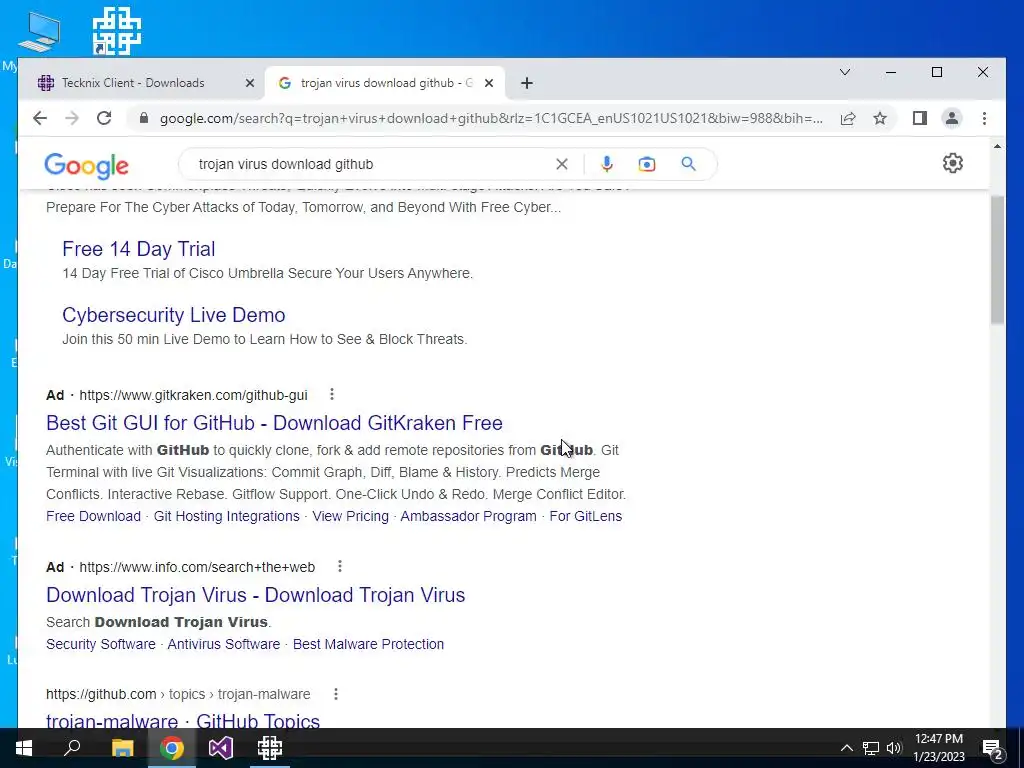The image size is (1024, 768).
Task: Bookmark this page with the star icon
Action: pyautogui.click(x=880, y=118)
